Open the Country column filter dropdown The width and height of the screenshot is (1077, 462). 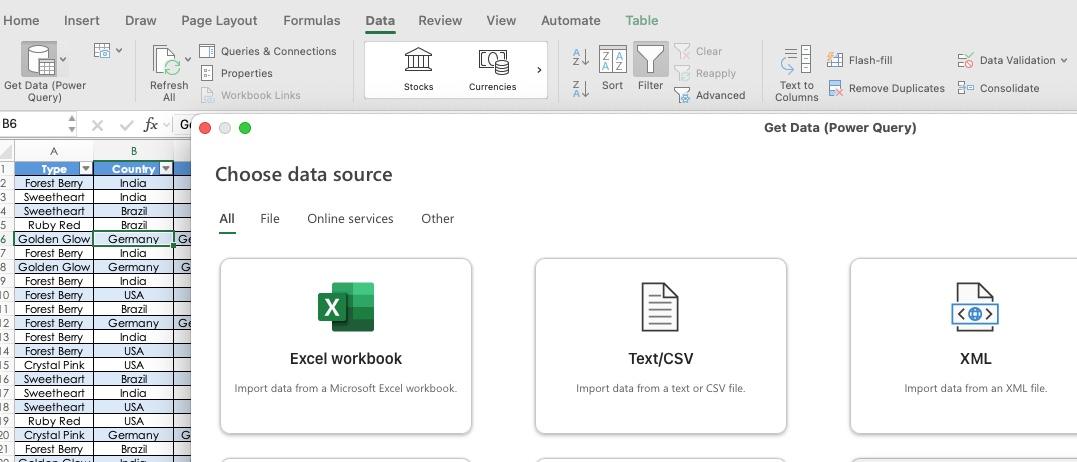tap(166, 169)
